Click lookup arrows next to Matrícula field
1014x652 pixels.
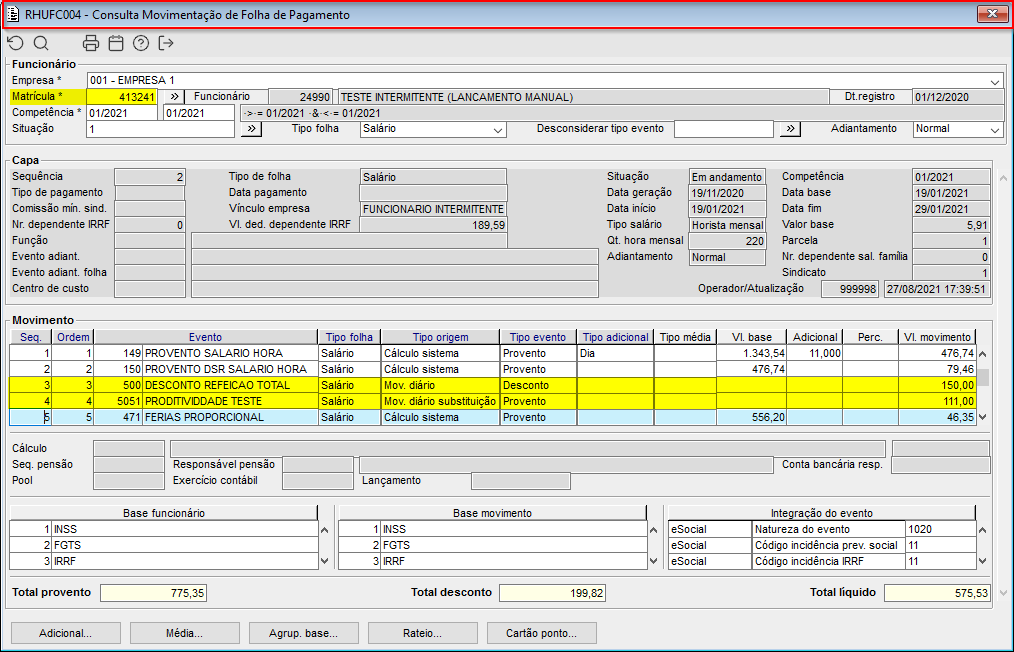(x=173, y=97)
